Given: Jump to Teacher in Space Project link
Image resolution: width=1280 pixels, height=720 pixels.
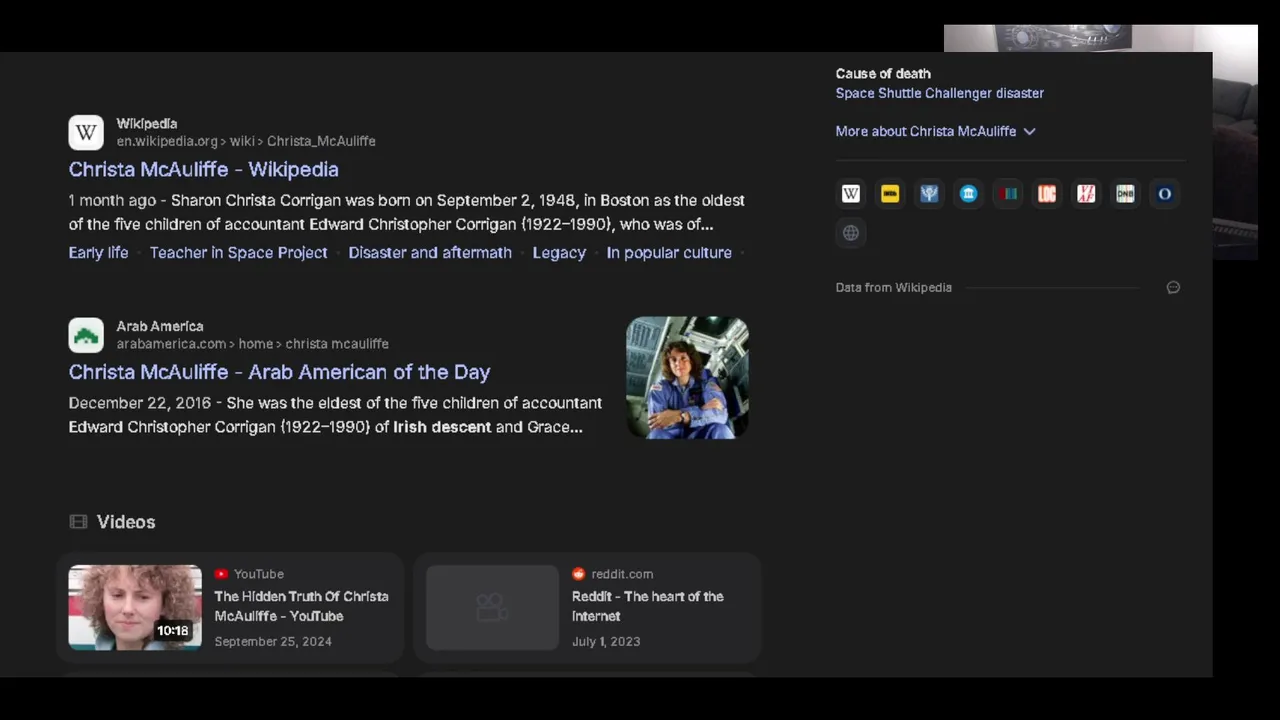Looking at the screenshot, I should click(238, 253).
